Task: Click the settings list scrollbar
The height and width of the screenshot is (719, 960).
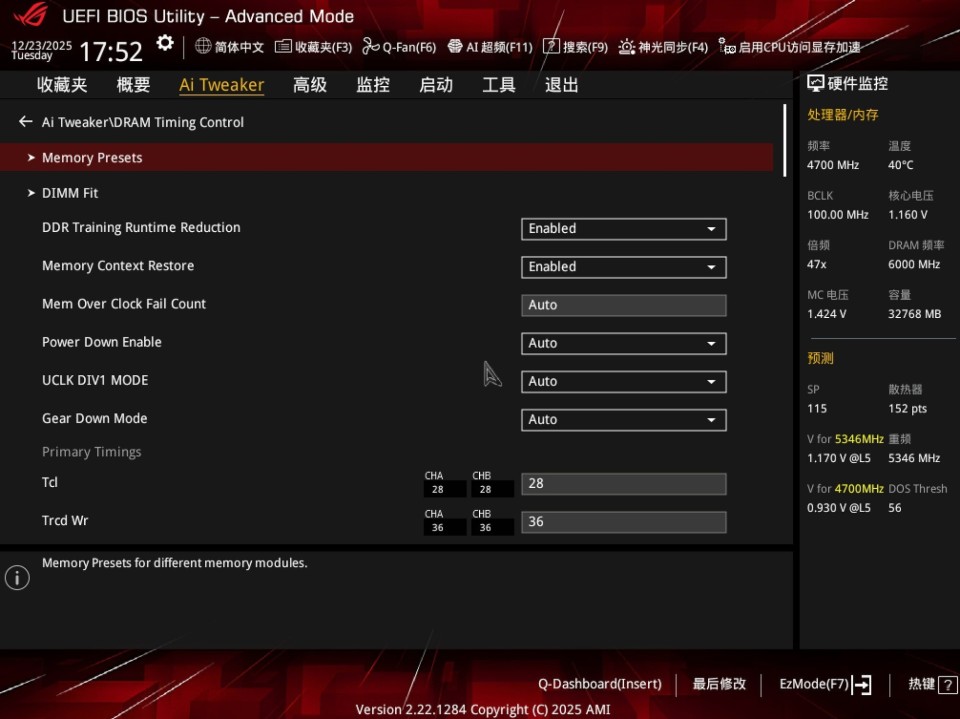Action: [x=784, y=140]
